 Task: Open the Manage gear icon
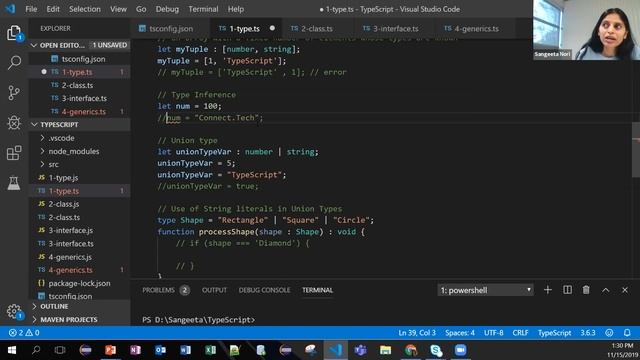(x=14, y=311)
